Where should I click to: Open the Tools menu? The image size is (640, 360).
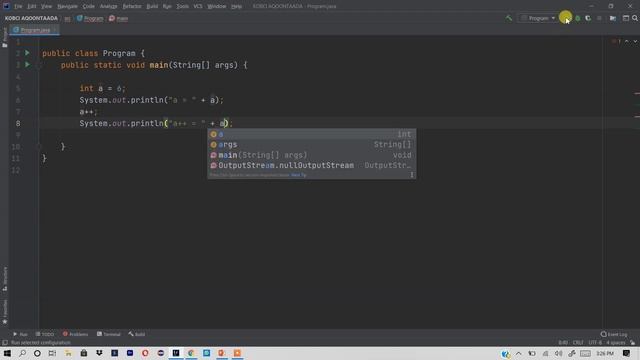tap(182, 6)
